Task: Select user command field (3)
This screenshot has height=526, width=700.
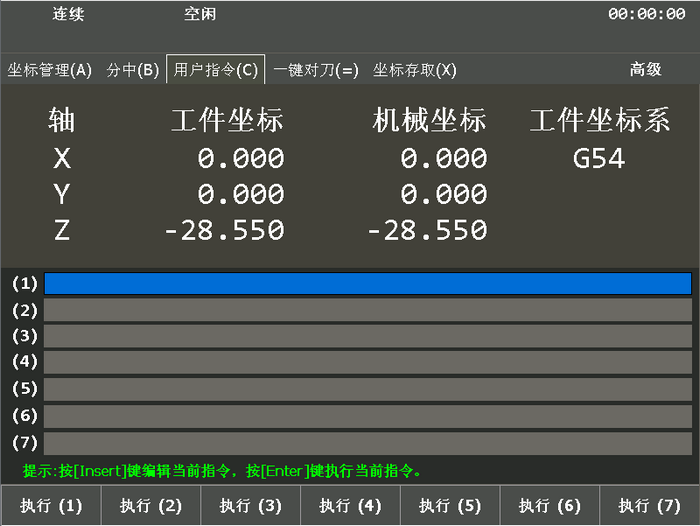Action: tap(368, 336)
